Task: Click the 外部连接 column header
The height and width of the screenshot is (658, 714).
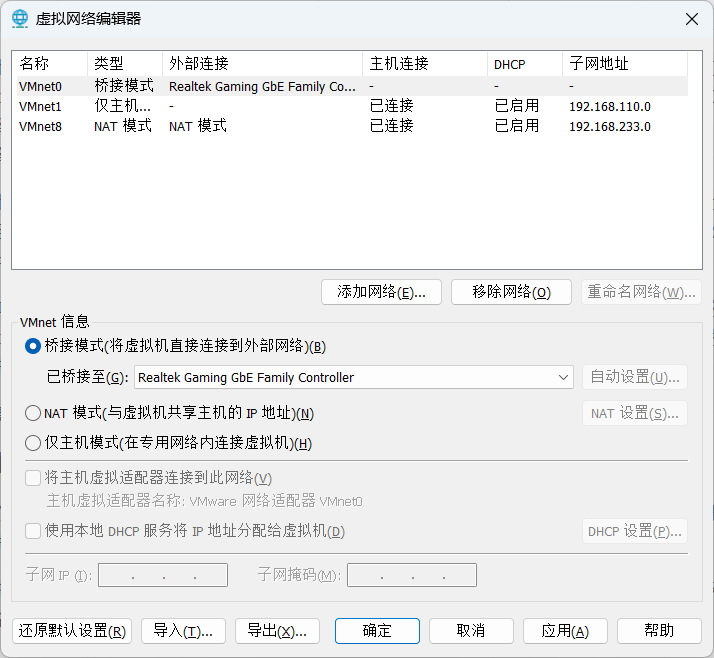Action: 262,64
